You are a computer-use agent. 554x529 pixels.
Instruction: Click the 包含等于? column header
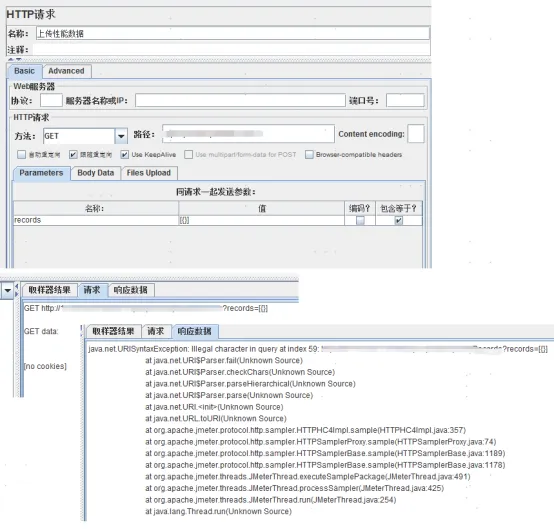click(x=399, y=208)
